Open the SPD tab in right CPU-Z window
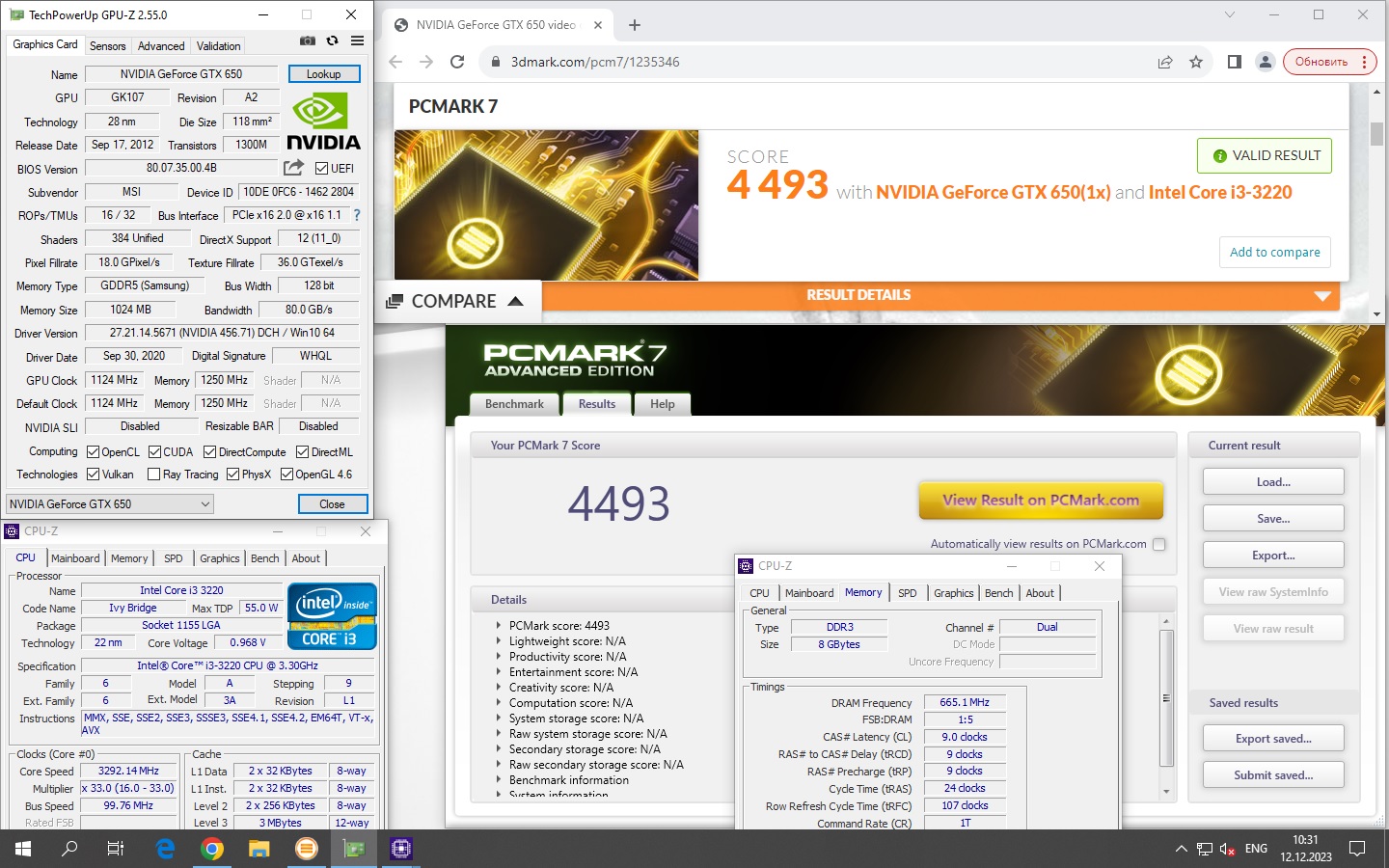 point(908,593)
